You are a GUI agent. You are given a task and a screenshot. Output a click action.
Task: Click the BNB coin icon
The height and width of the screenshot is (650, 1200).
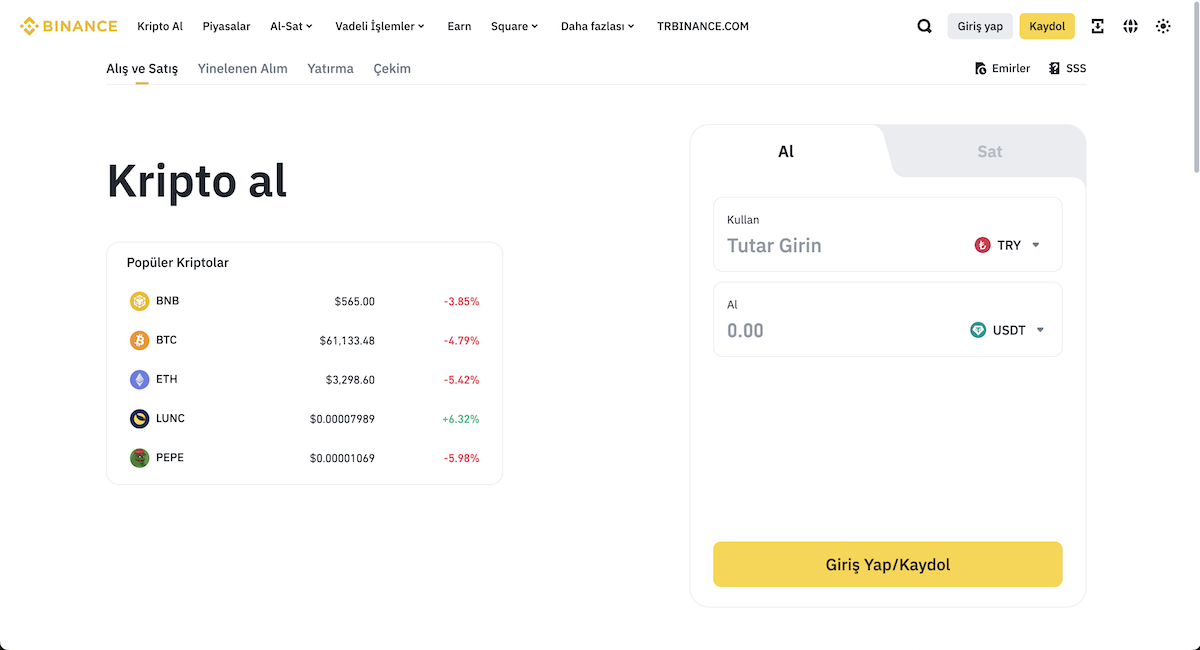139,300
